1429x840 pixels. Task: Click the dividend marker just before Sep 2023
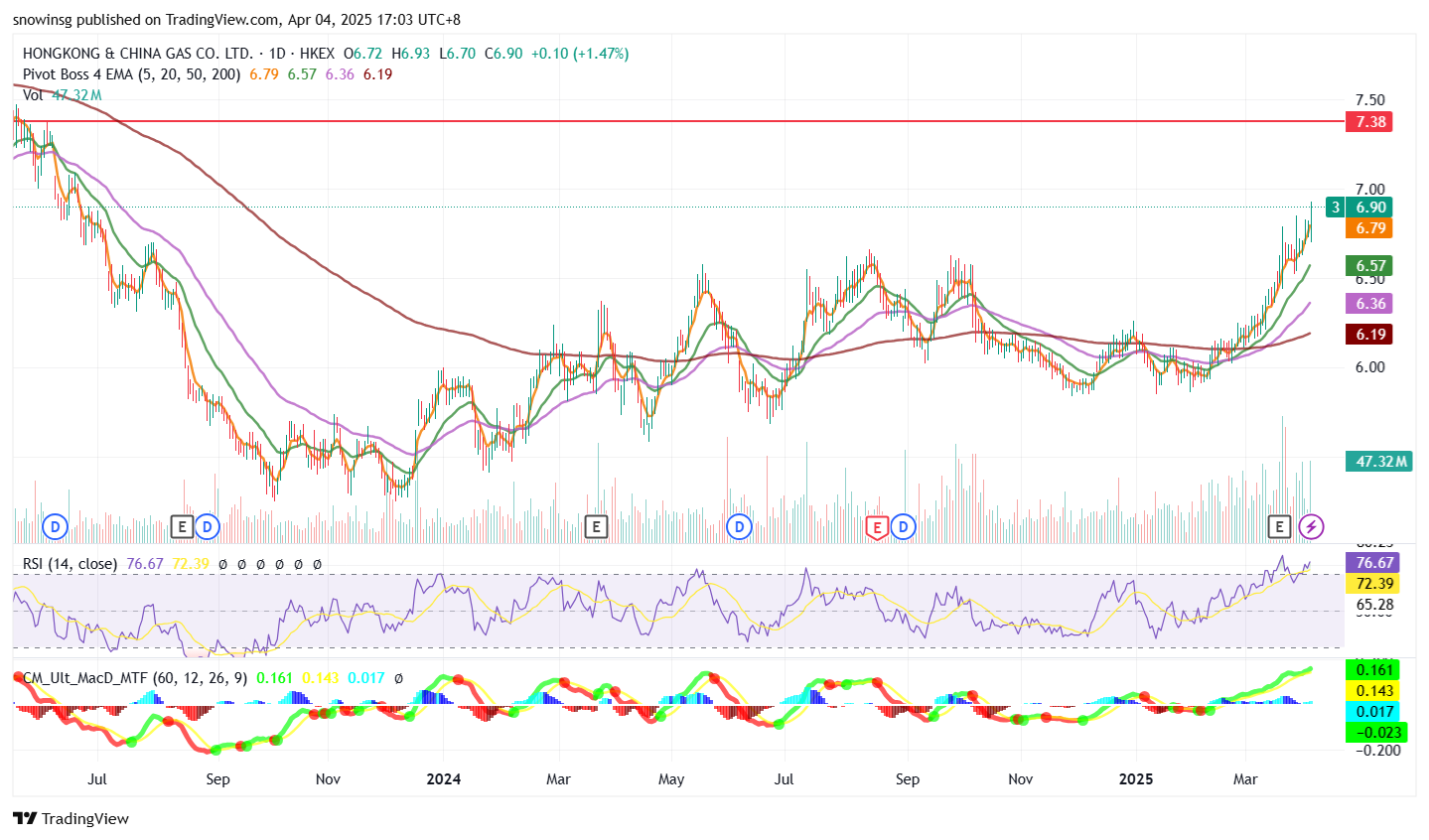tap(207, 526)
